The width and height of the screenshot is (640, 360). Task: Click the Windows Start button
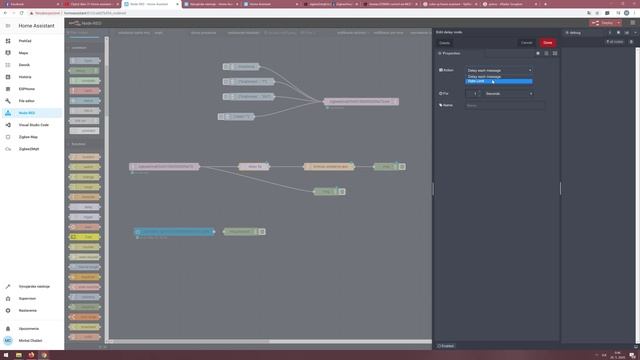pyautogui.click(x=6, y=355)
